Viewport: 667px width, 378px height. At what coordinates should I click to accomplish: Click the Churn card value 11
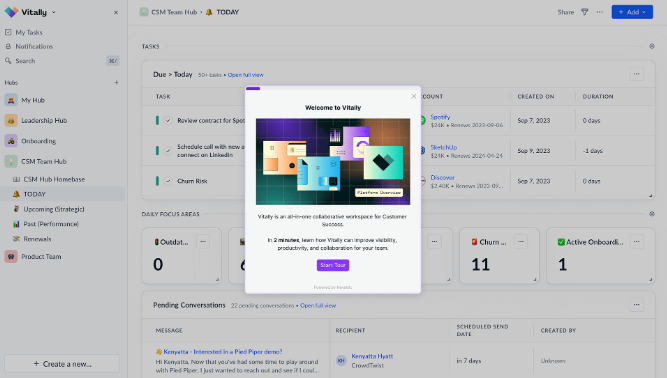tap(480, 265)
